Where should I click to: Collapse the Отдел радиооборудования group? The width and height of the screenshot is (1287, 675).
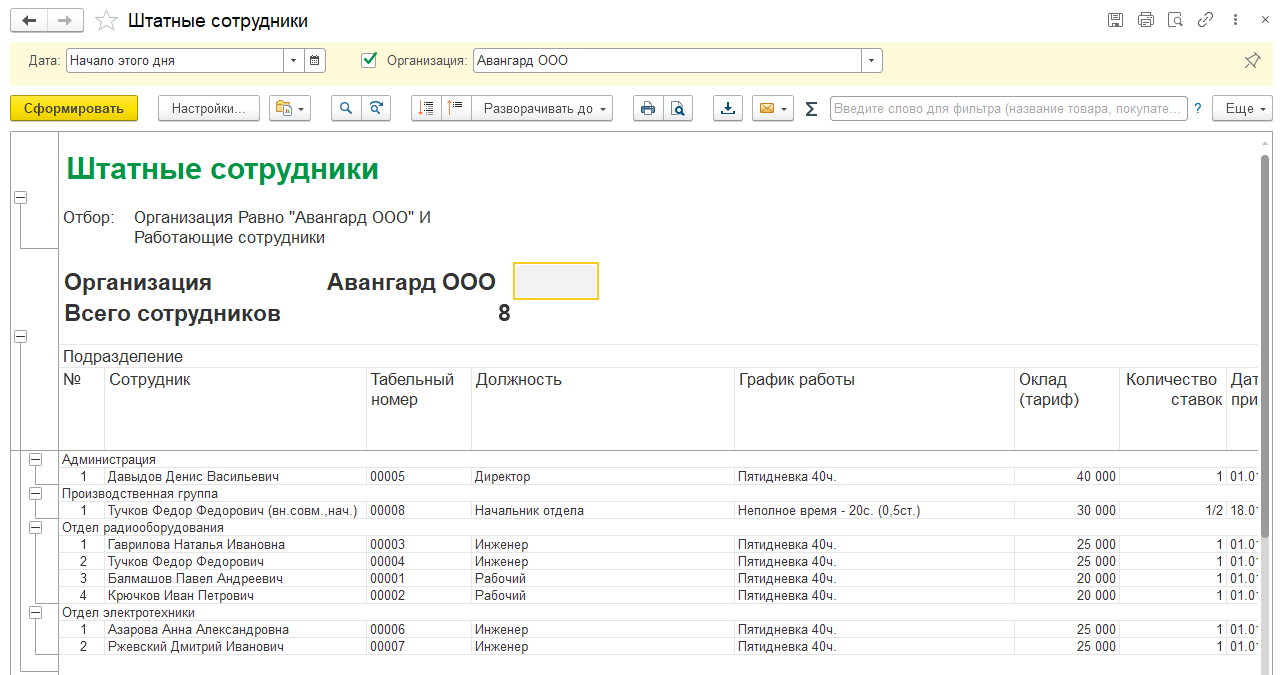[x=36, y=527]
